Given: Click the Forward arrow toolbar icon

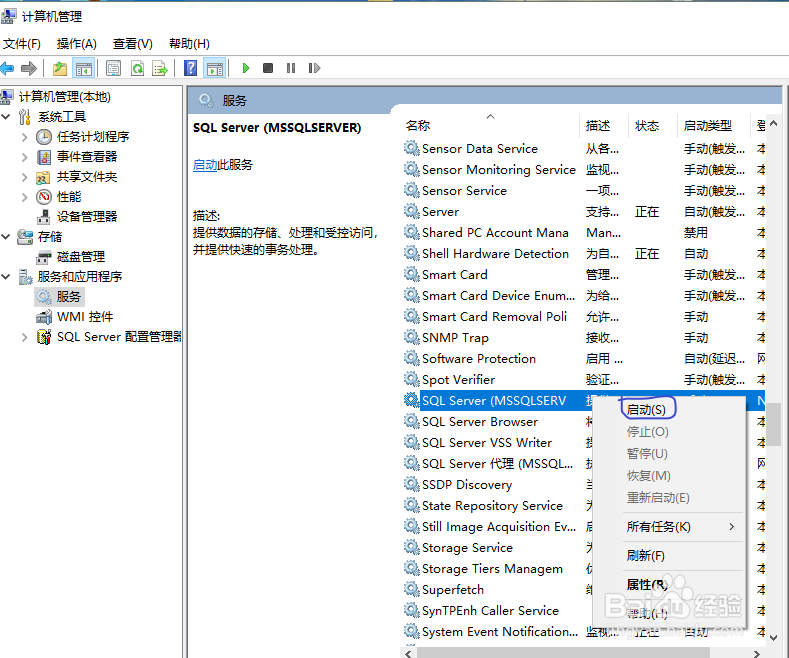Looking at the screenshot, I should pyautogui.click(x=29, y=68).
